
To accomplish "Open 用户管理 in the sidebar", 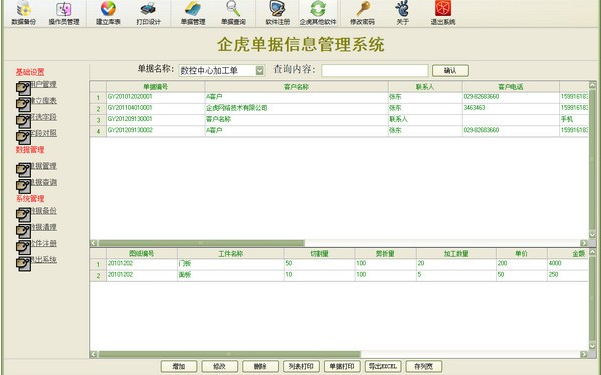I will 36,87.
